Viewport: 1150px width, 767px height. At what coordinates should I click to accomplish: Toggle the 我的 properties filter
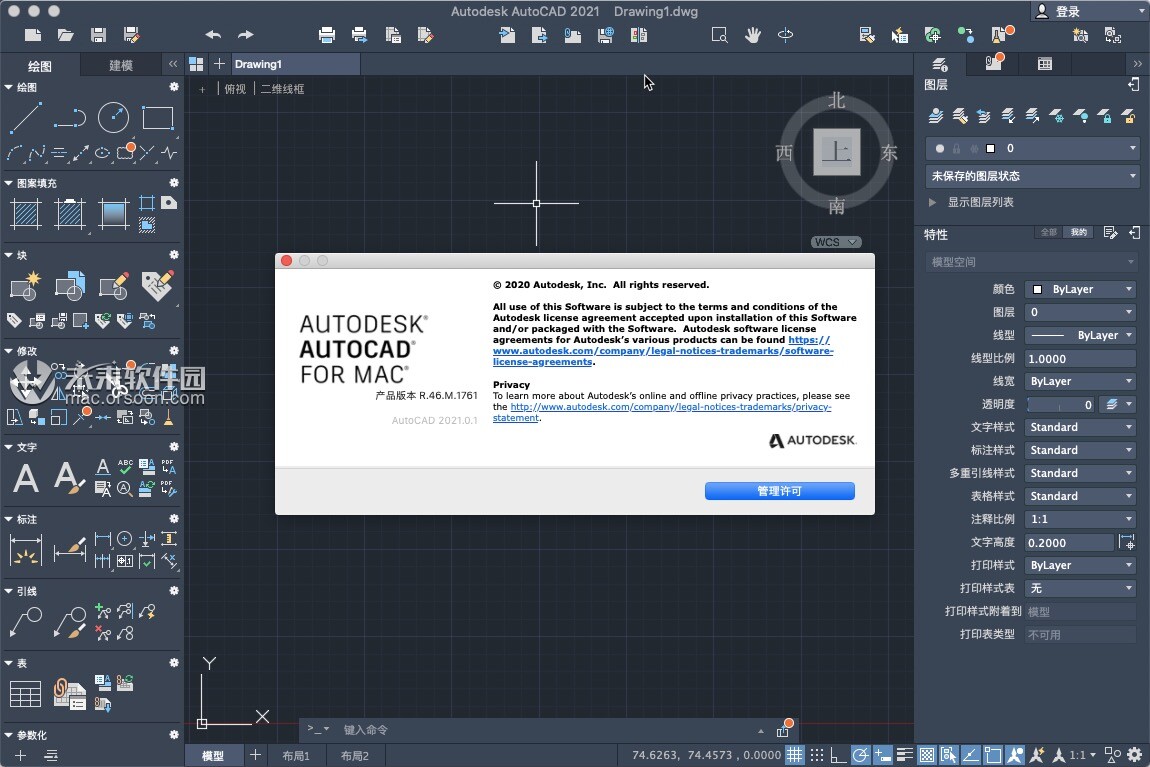coord(1078,232)
